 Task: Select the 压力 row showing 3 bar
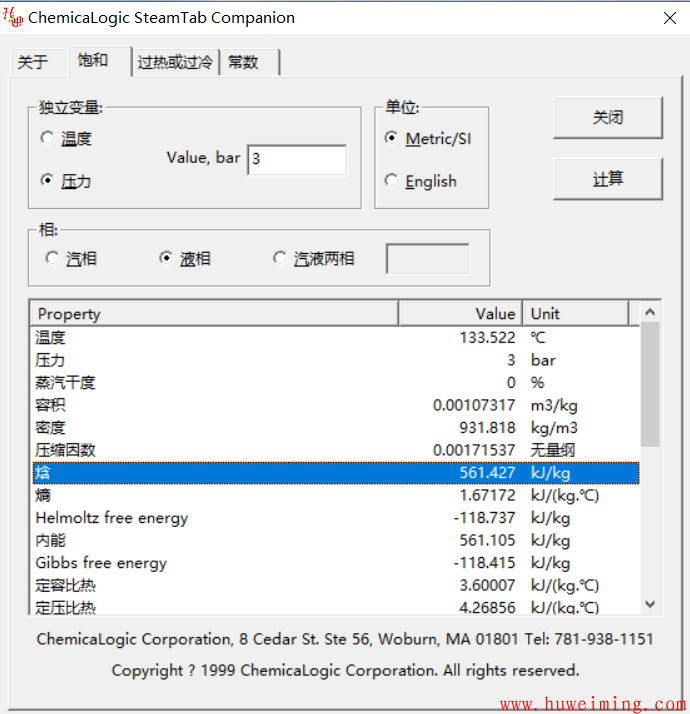336,360
